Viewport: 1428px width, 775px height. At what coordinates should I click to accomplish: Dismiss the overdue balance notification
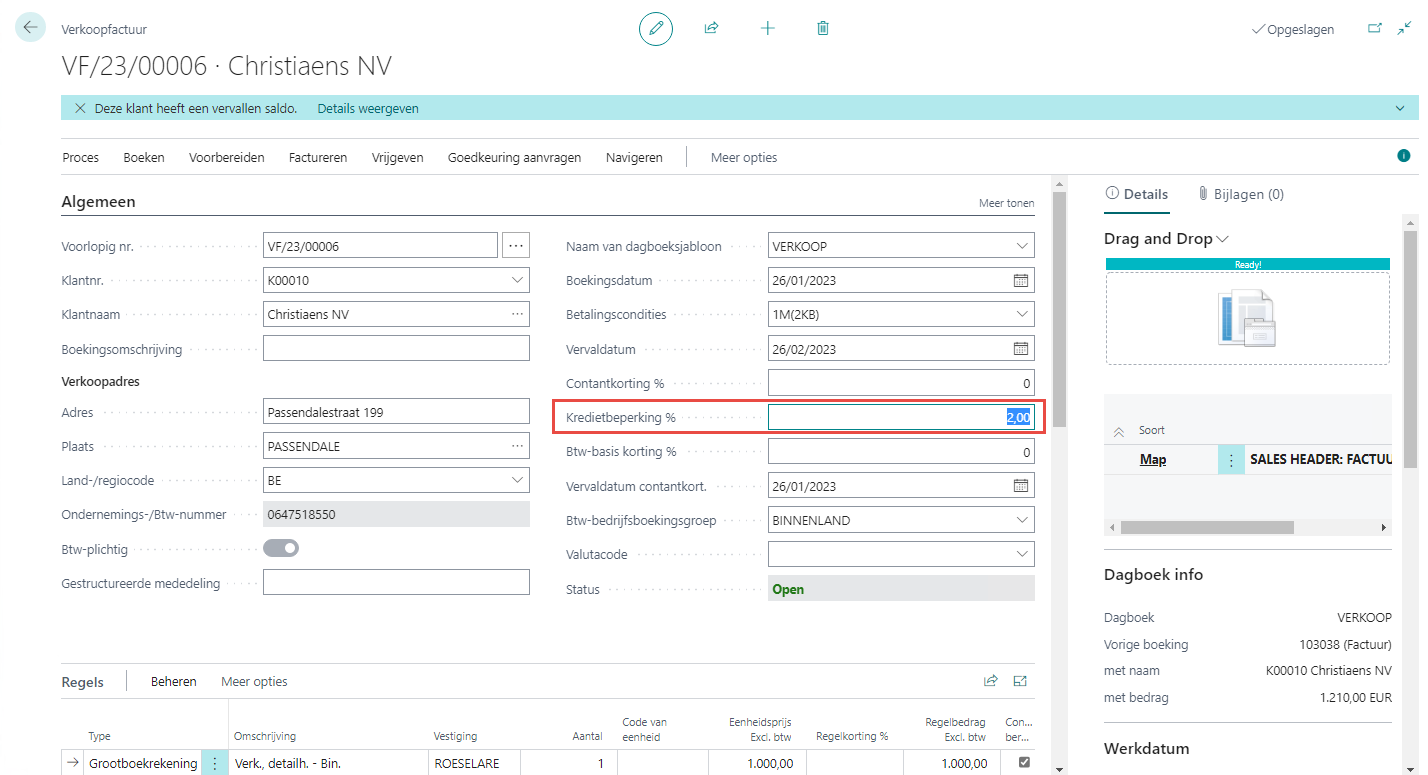[80, 108]
